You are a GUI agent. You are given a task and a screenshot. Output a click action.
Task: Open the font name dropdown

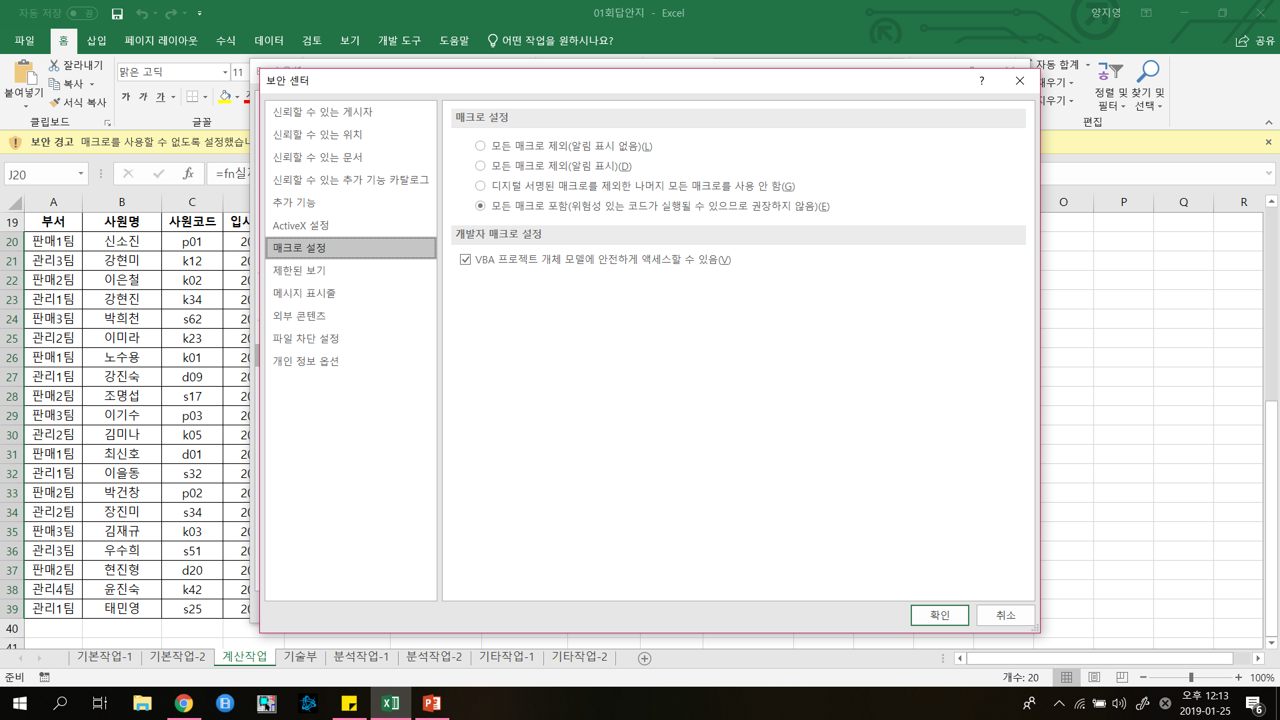224,72
